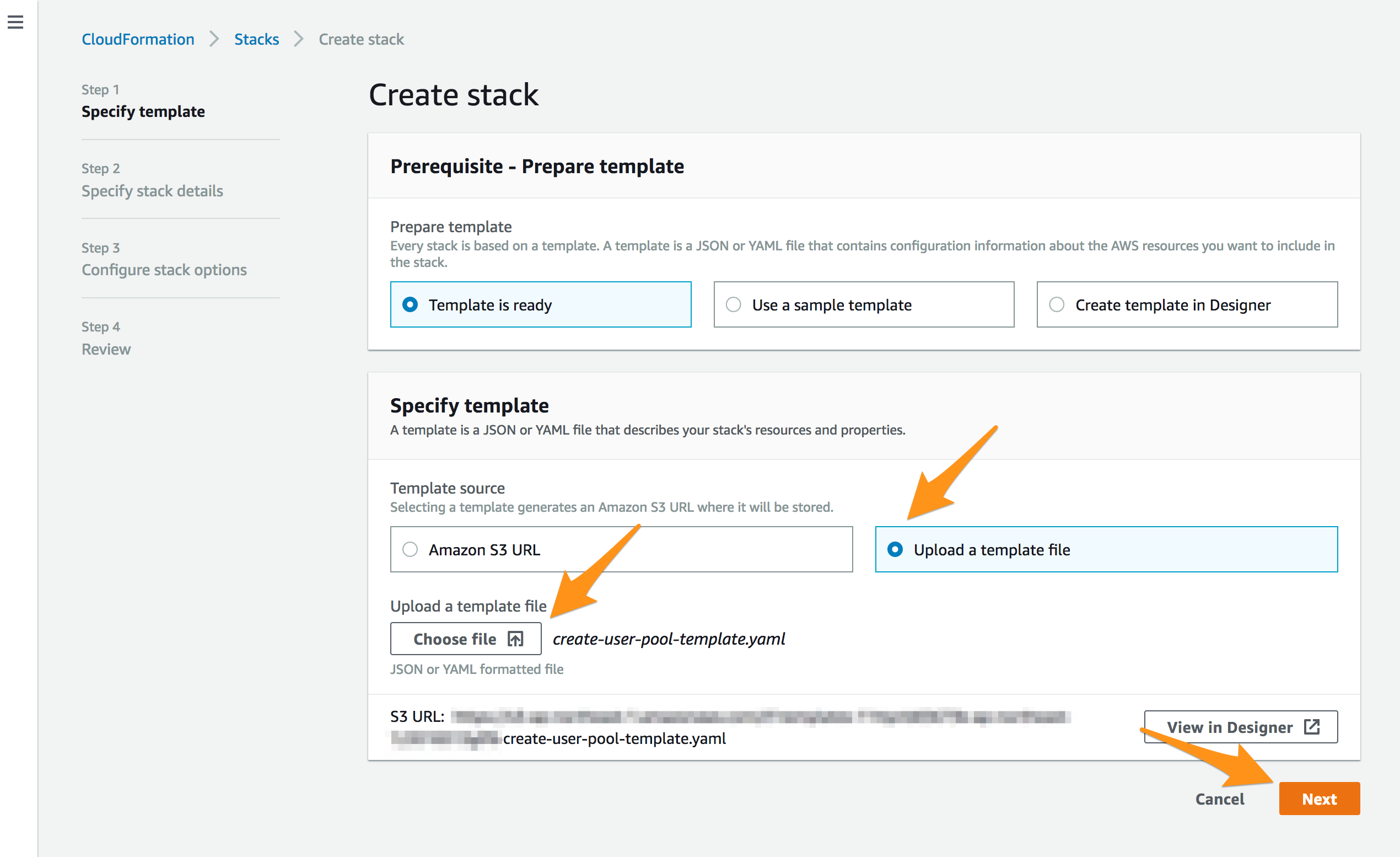Image resolution: width=1400 pixels, height=857 pixels.
Task: Select Upload a template file option
Action: click(x=895, y=549)
